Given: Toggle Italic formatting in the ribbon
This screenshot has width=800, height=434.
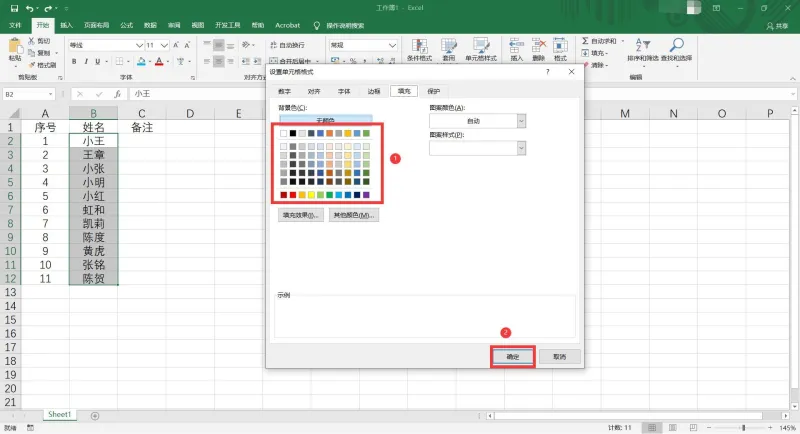Looking at the screenshot, I should pyautogui.click(x=86, y=61).
